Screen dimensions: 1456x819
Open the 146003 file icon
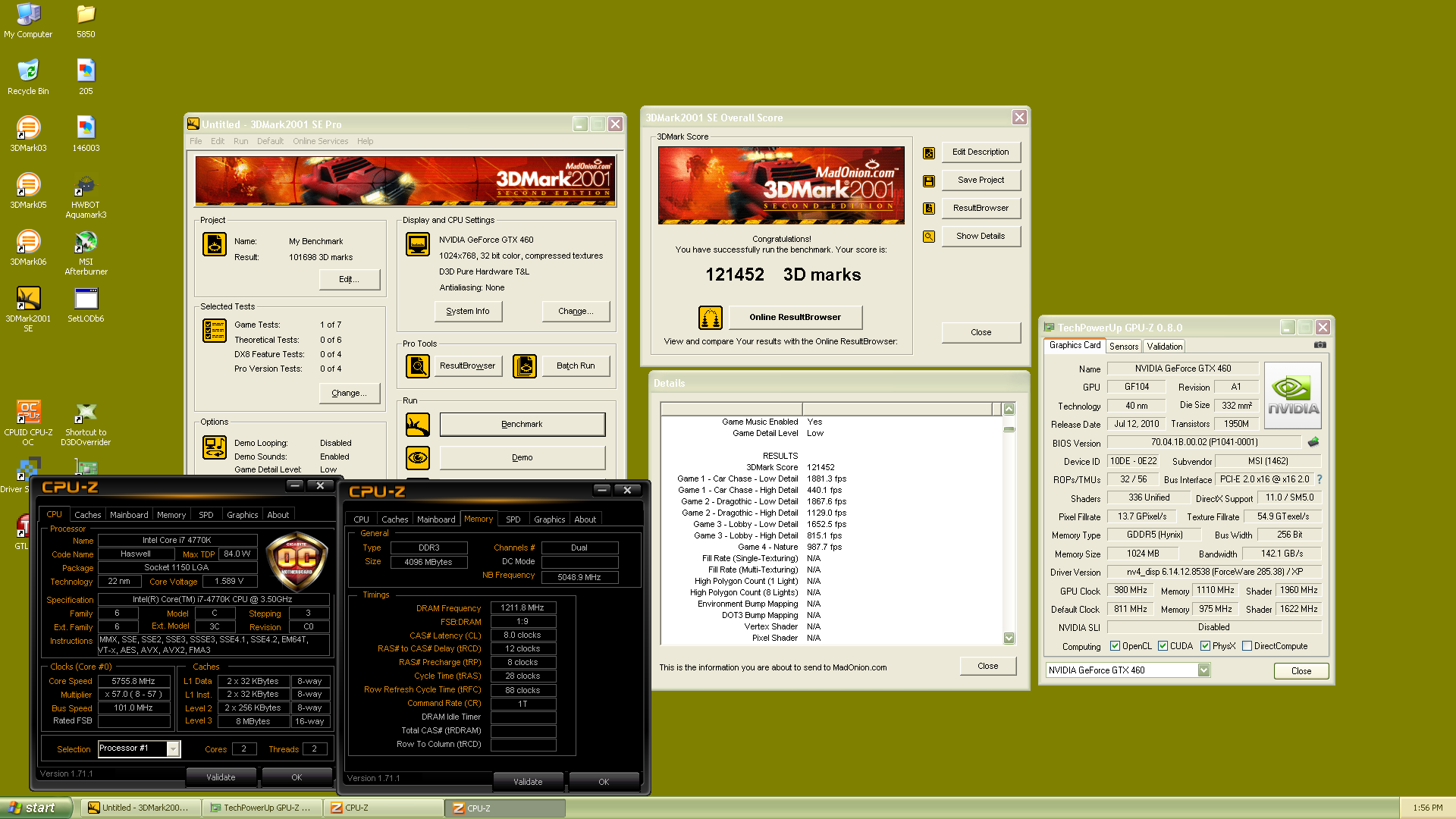click(x=86, y=133)
